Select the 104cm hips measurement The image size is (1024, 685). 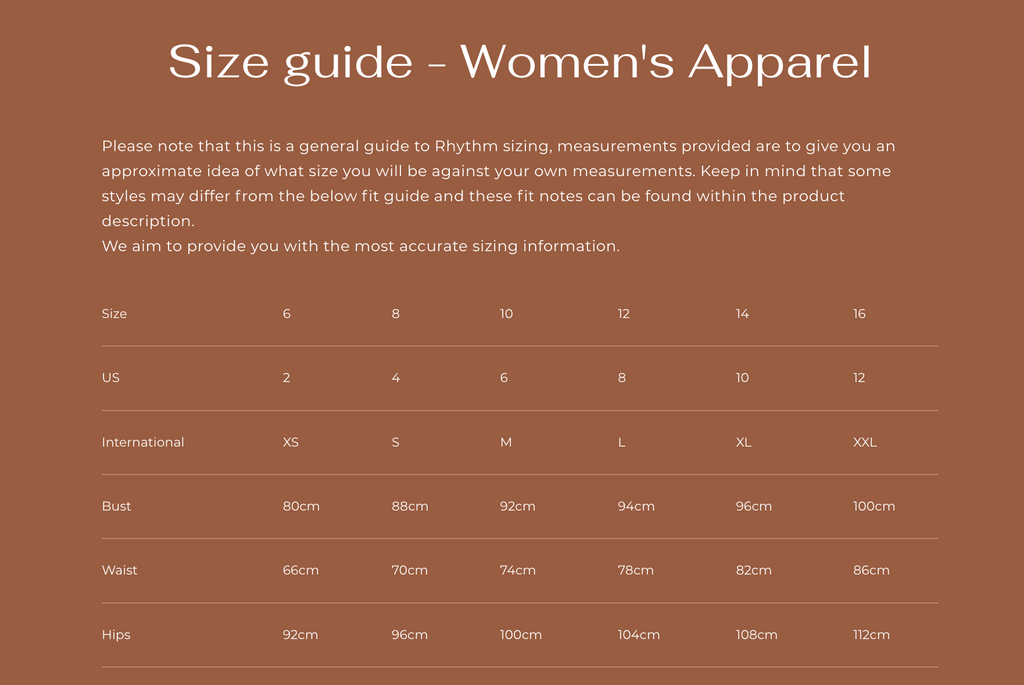coord(639,635)
